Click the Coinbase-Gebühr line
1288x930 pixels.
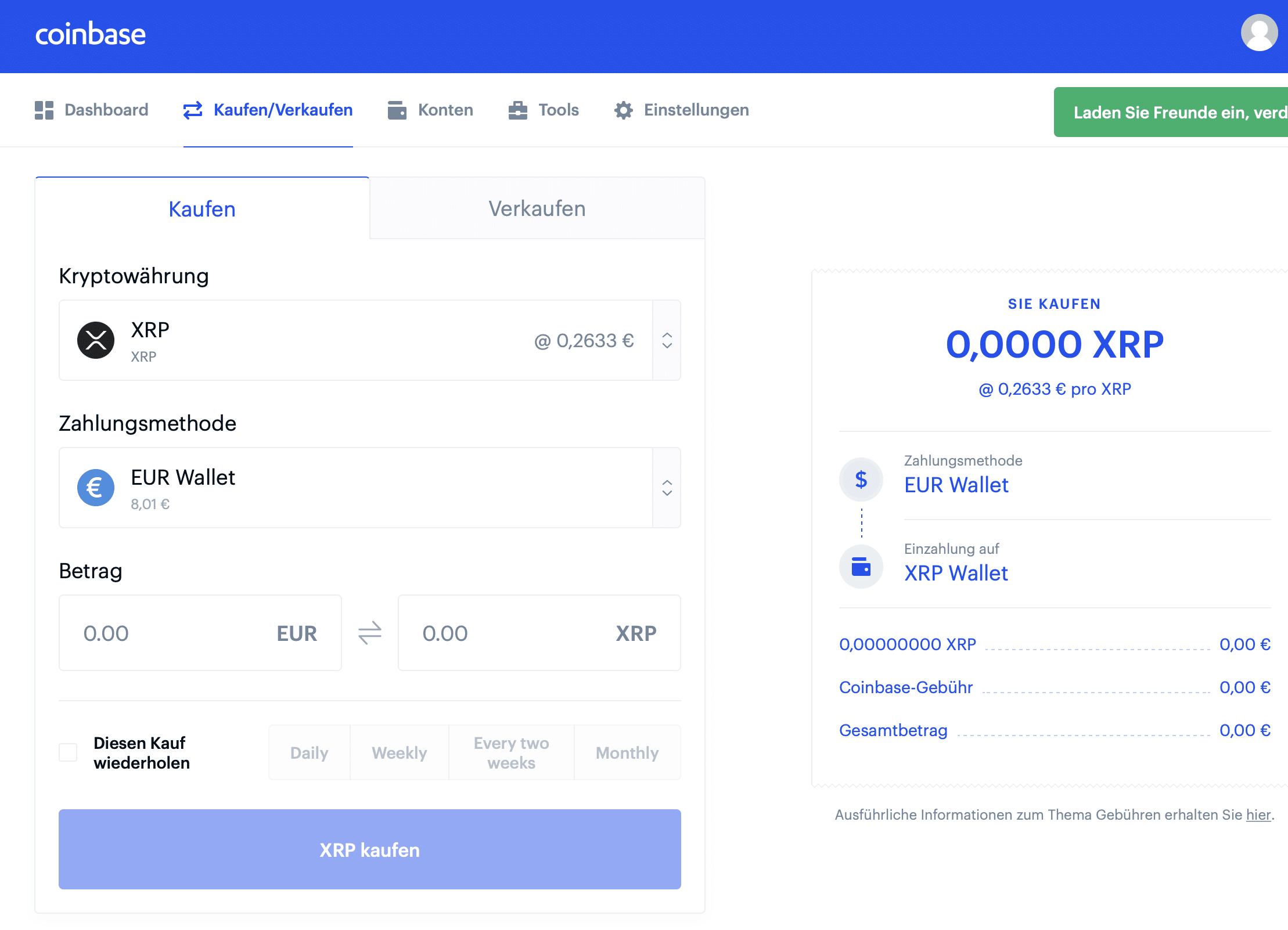point(1055,687)
